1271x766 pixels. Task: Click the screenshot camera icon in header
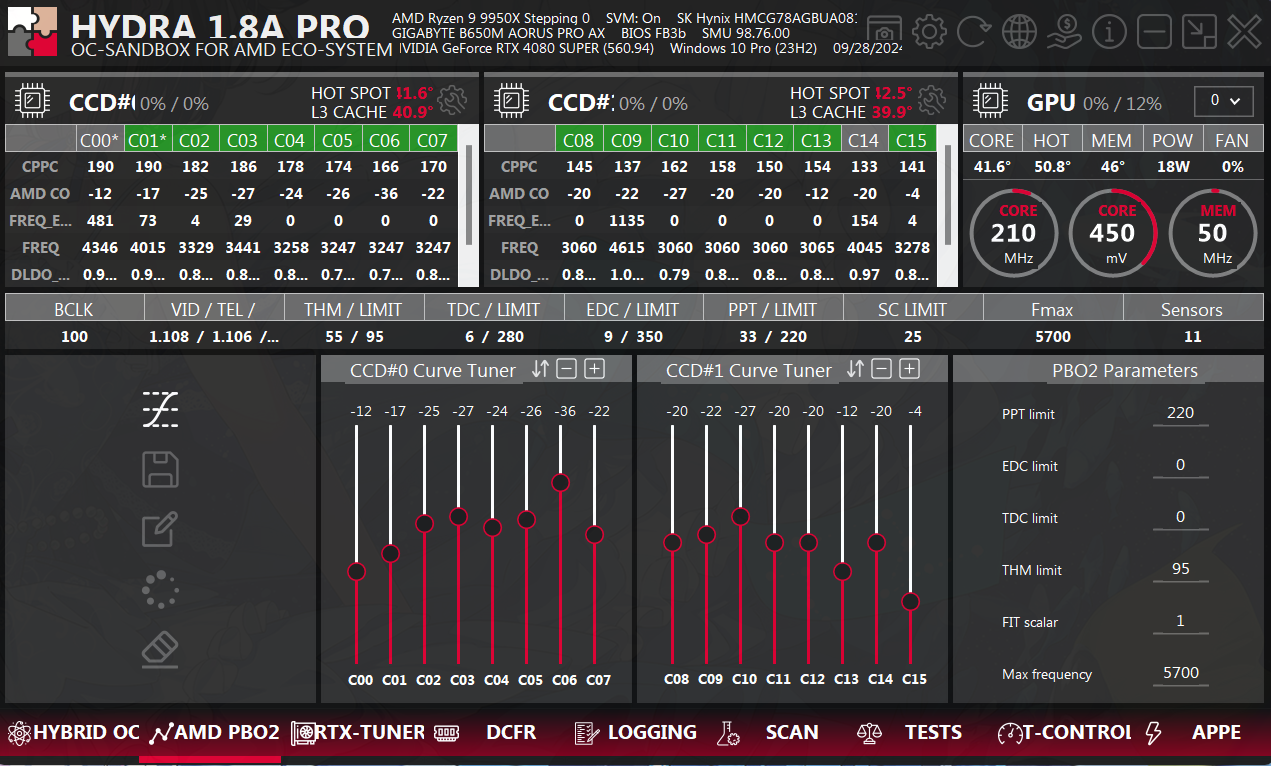(x=884, y=32)
